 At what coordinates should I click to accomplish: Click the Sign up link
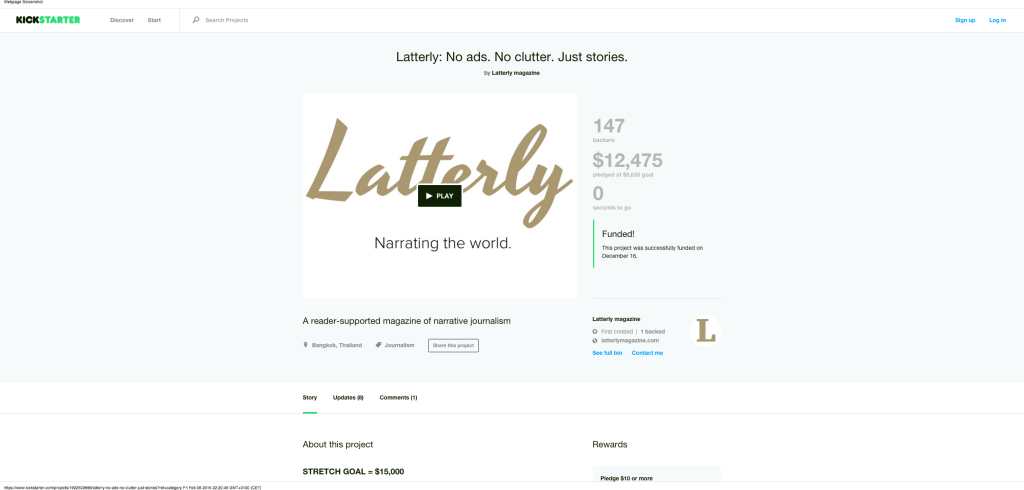click(965, 20)
